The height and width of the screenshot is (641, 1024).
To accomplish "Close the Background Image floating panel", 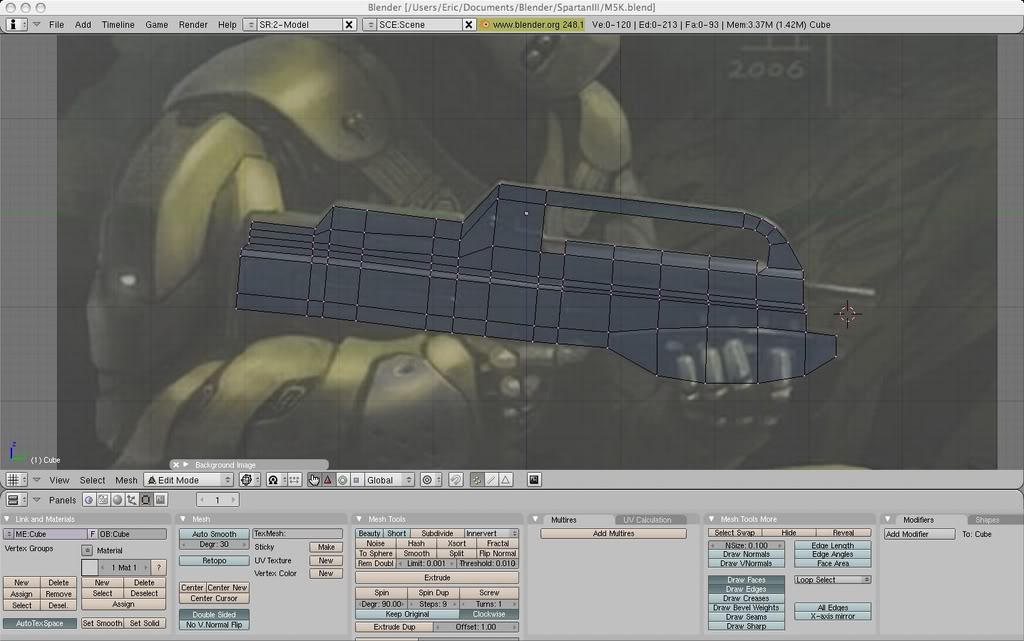I will (x=176, y=465).
